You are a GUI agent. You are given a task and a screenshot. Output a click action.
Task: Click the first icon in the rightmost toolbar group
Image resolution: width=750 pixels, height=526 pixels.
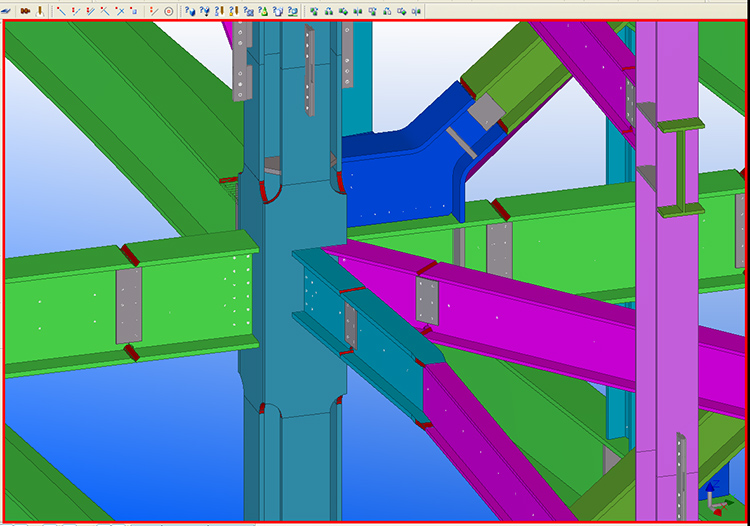pos(314,10)
